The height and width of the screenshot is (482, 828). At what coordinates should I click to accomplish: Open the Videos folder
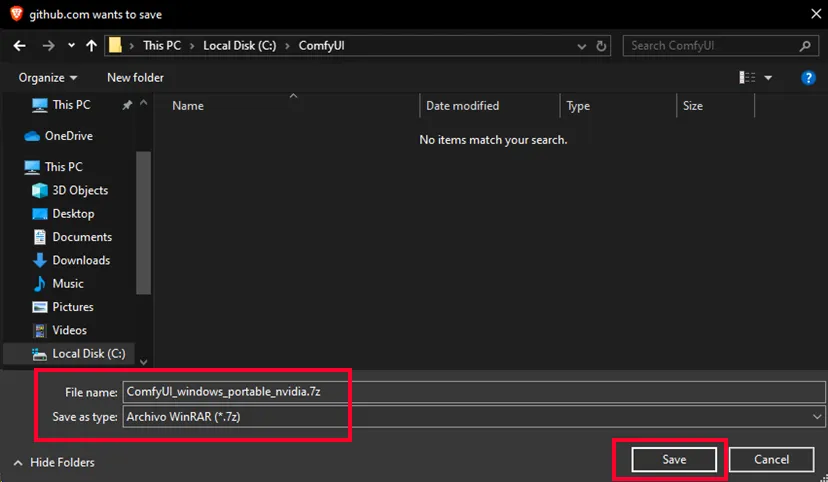coord(69,330)
